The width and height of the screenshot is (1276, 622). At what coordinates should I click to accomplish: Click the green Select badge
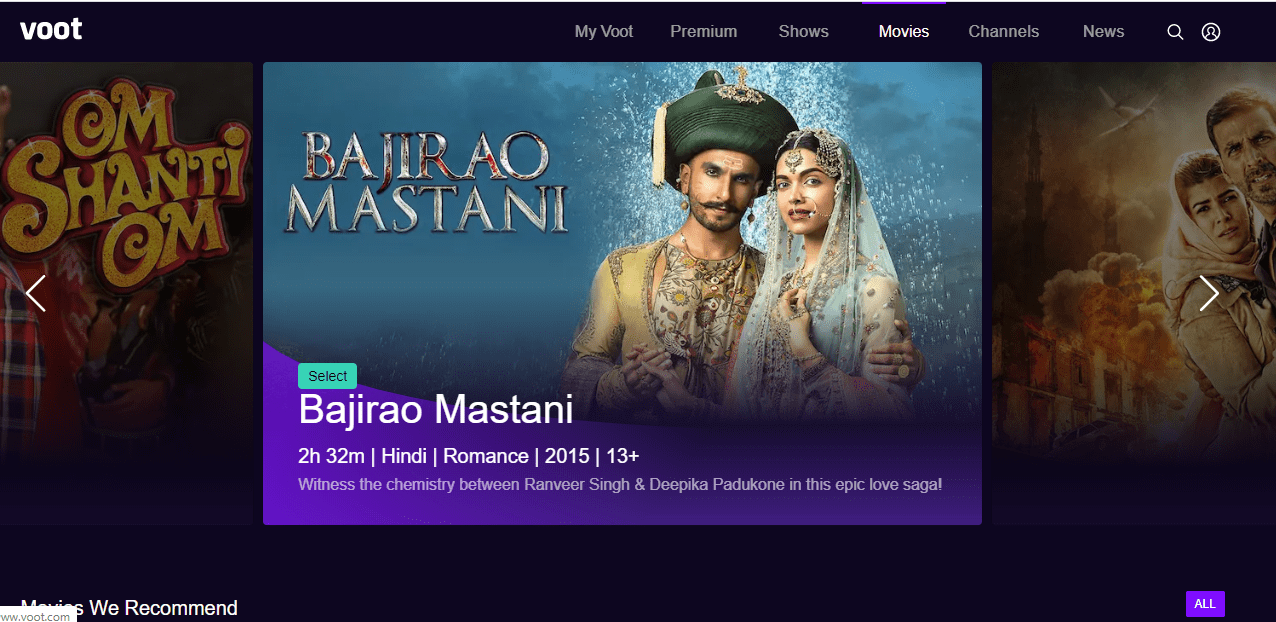click(x=327, y=376)
